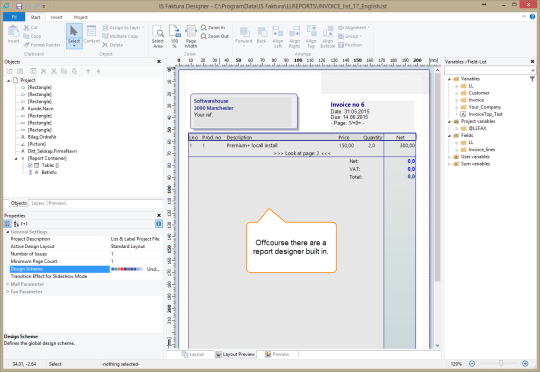
Task: Select Kunde.Navn in Objects tree
Action: 41,108
